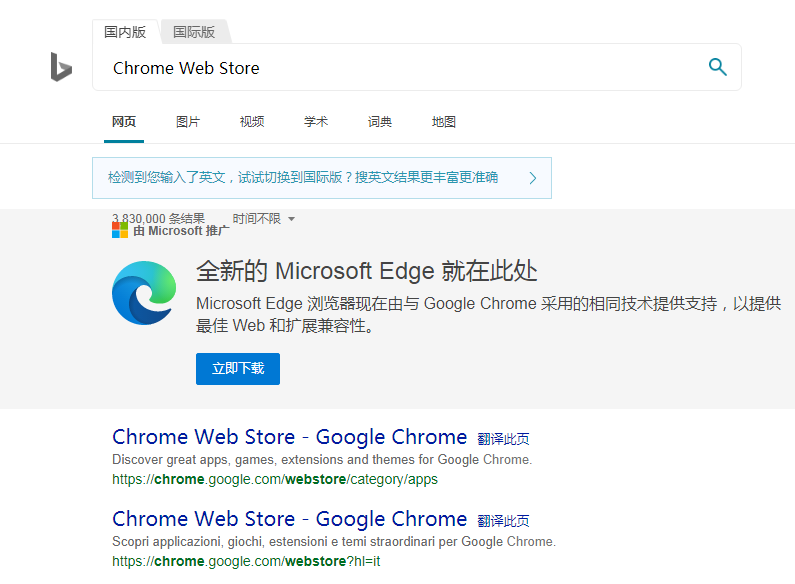Click the magnifier search icon

pyautogui.click(x=717, y=67)
